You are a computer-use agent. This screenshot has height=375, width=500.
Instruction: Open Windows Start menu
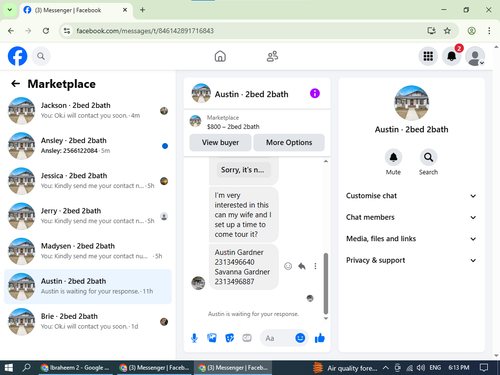[9, 368]
